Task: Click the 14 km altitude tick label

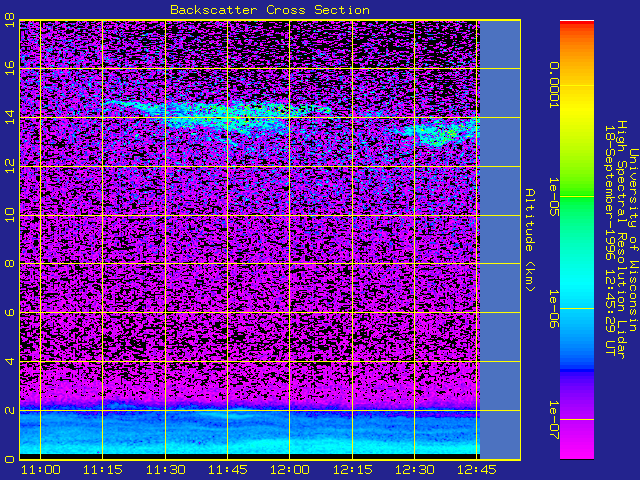Action: (10, 117)
